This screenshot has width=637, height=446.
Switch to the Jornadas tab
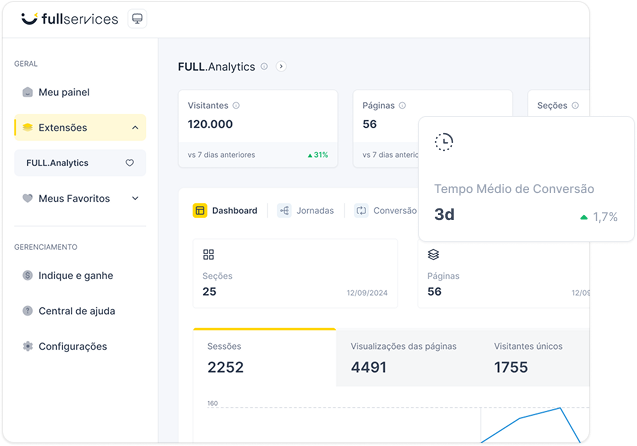pos(306,211)
